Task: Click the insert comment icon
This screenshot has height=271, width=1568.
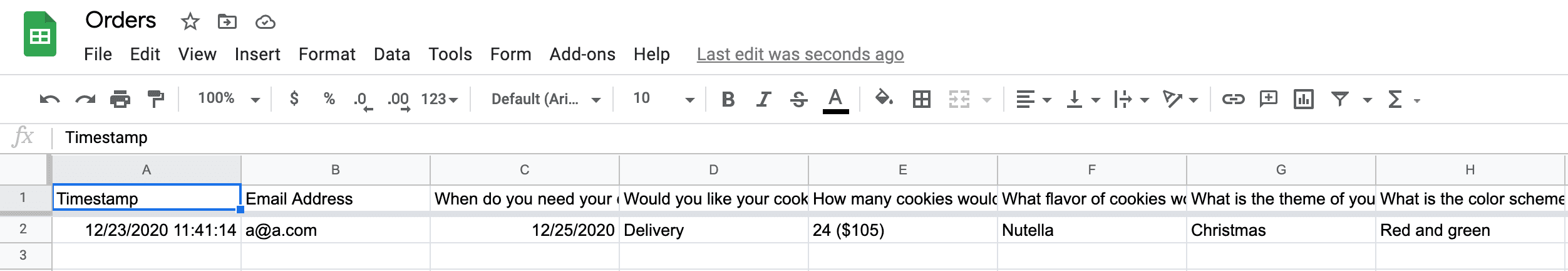Action: (x=1268, y=99)
